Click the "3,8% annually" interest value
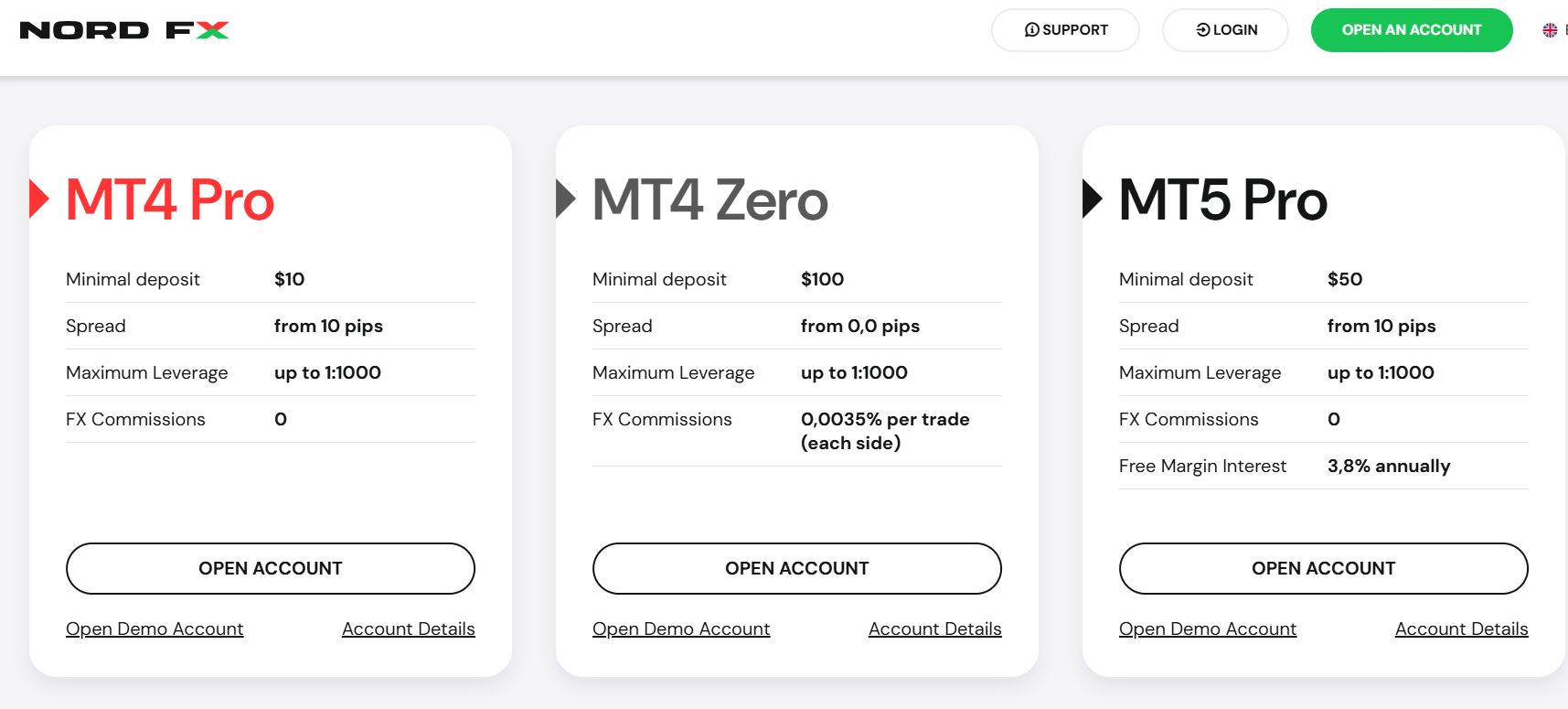This screenshot has width=1568, height=709. pos(1389,466)
